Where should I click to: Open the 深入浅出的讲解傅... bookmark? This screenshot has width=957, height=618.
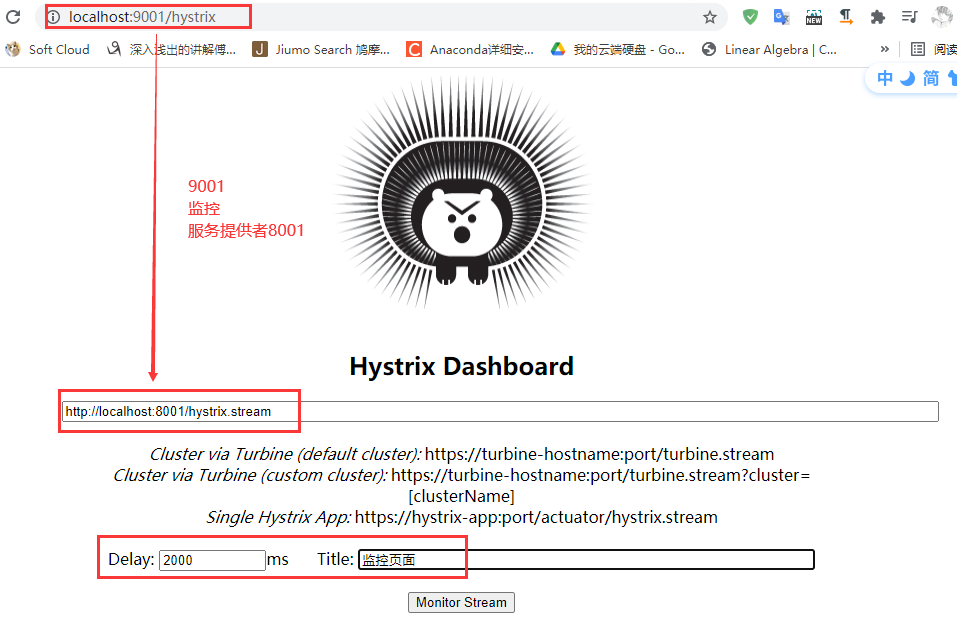[x=172, y=49]
